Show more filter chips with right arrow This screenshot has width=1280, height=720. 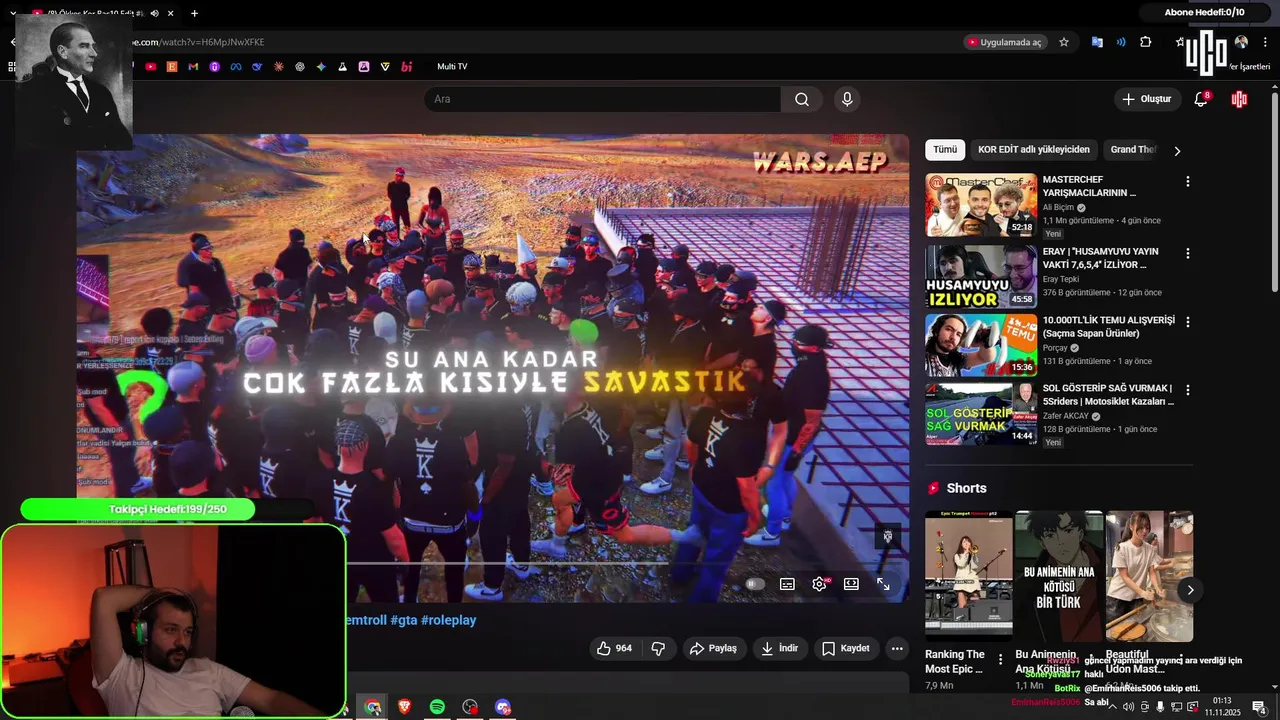[x=1177, y=151]
